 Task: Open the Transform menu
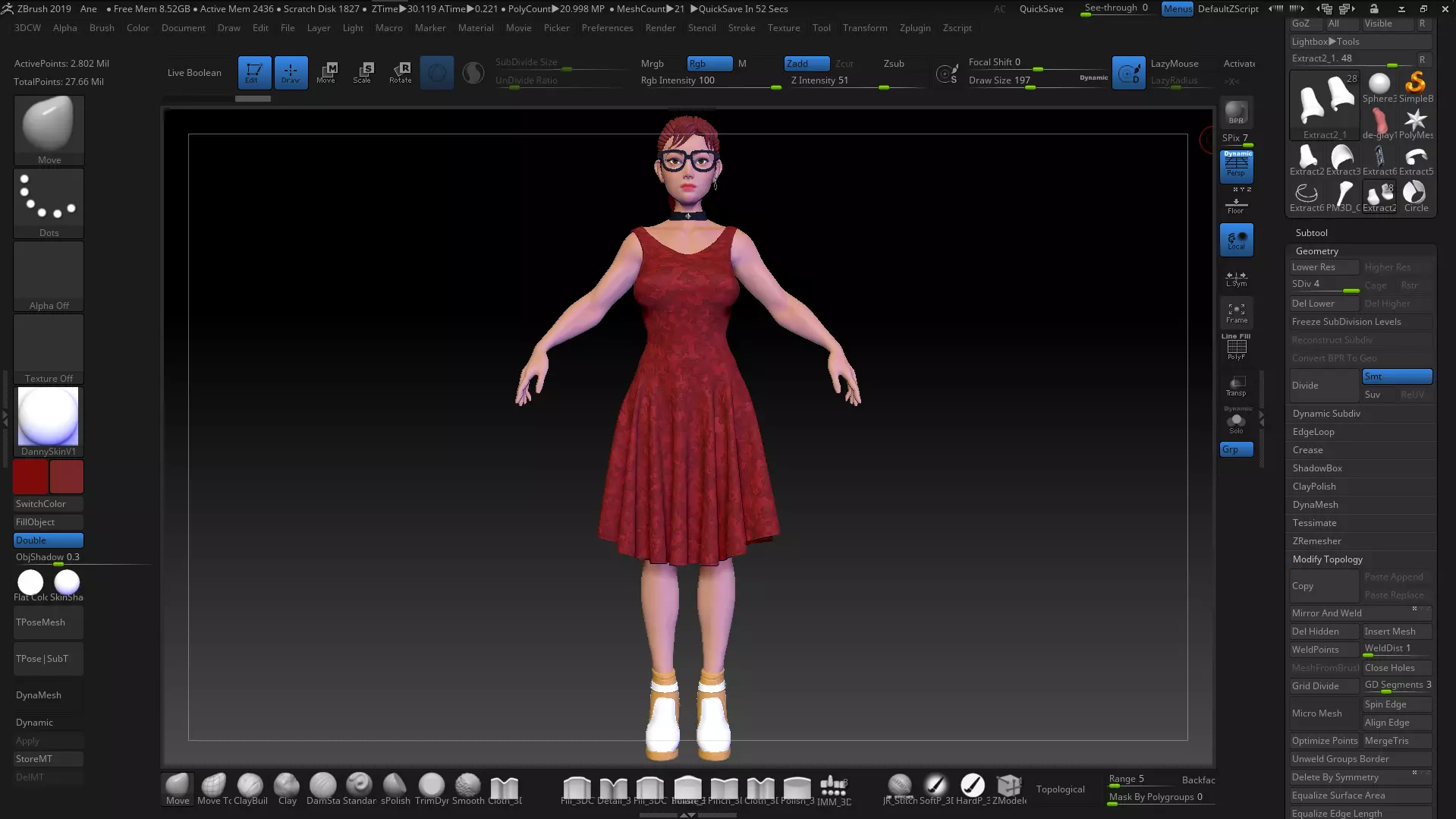click(x=865, y=28)
